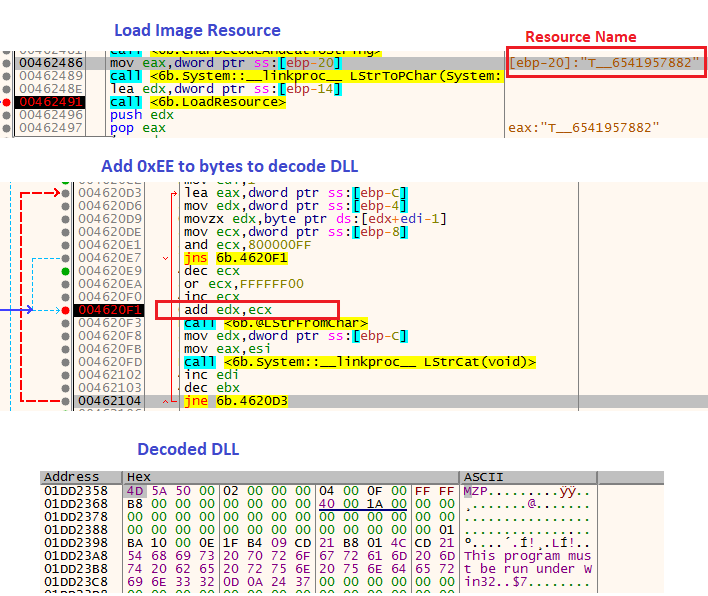The height and width of the screenshot is (596, 708).
Task: Toggle breakpoint bullet beside address 00462496
Action: tap(6, 116)
